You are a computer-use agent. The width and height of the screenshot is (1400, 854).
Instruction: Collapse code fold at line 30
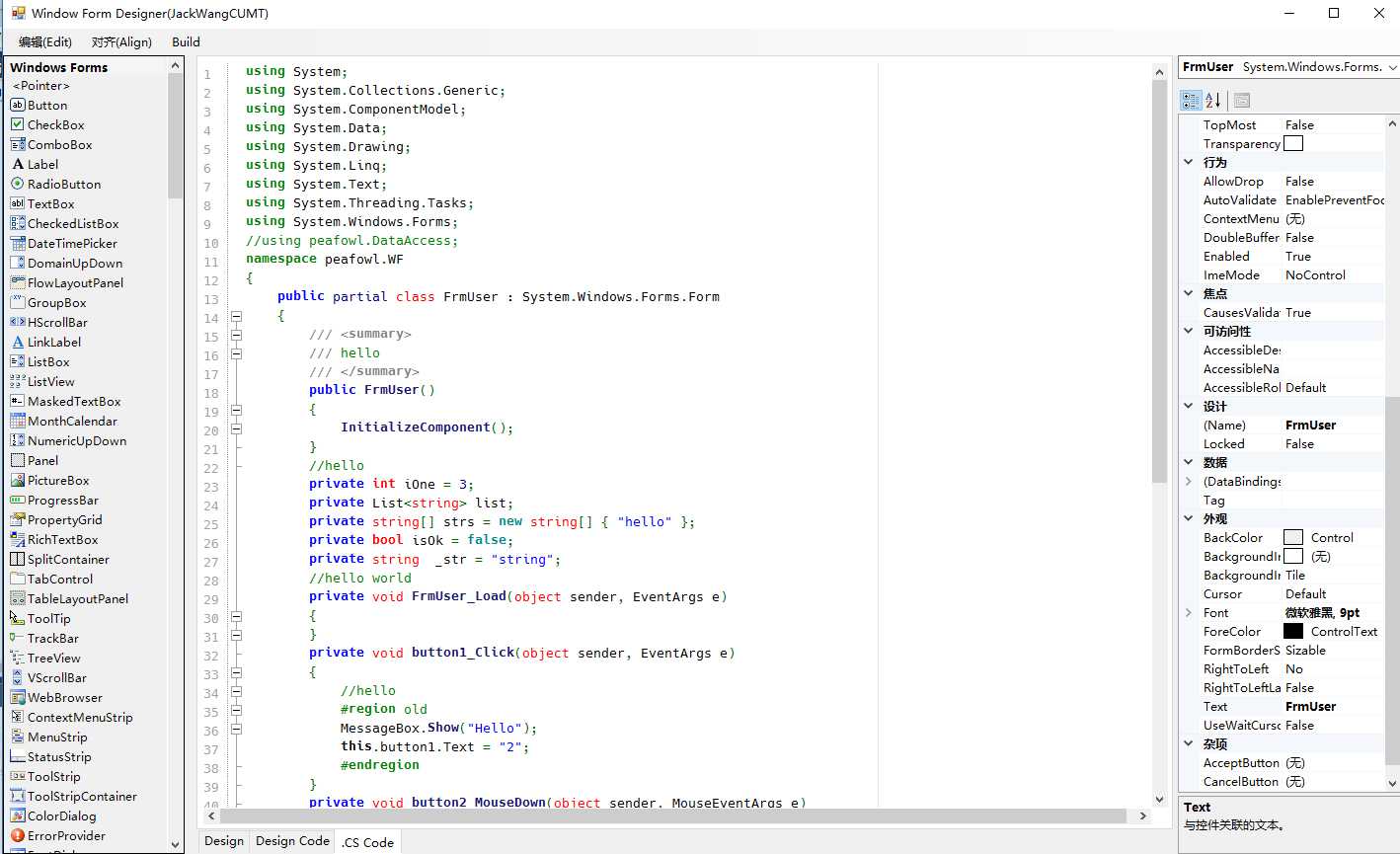click(236, 617)
